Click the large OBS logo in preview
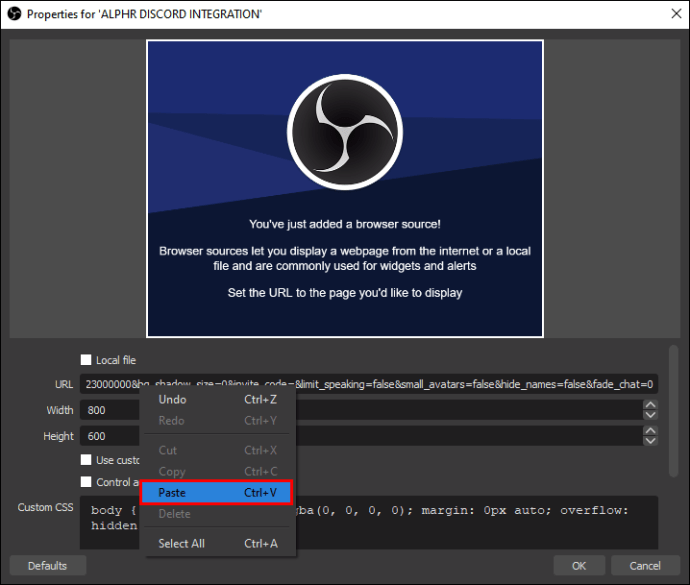Viewport: 690px width, 585px height. 345,132
